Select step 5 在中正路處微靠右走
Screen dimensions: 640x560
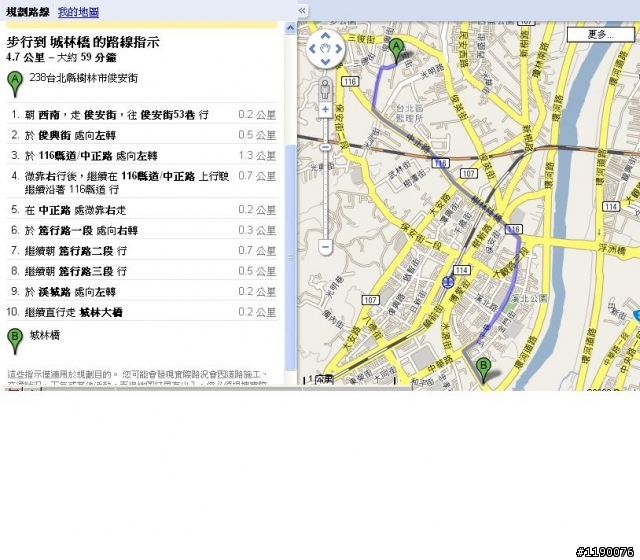coord(141,210)
